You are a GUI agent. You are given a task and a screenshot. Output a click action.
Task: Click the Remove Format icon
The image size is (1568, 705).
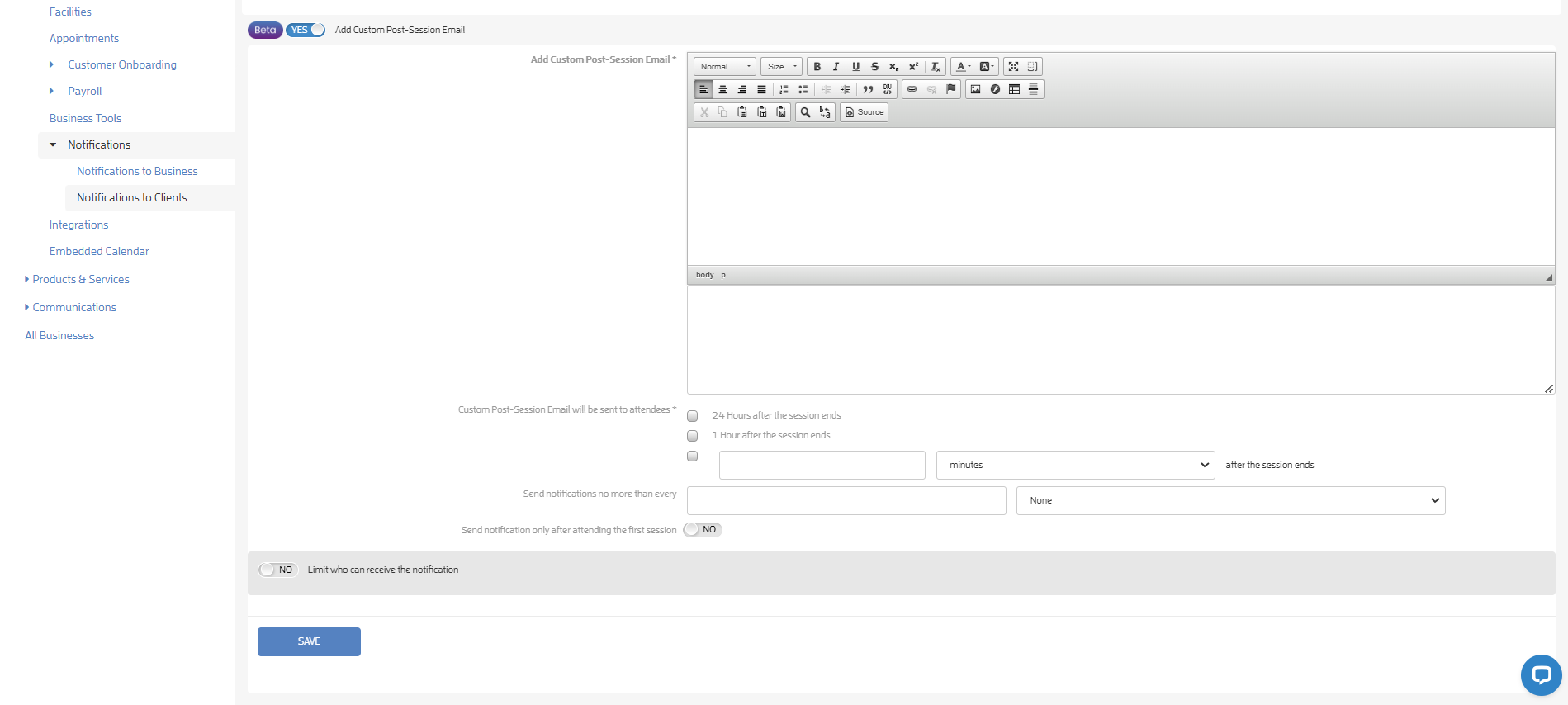[x=936, y=67]
